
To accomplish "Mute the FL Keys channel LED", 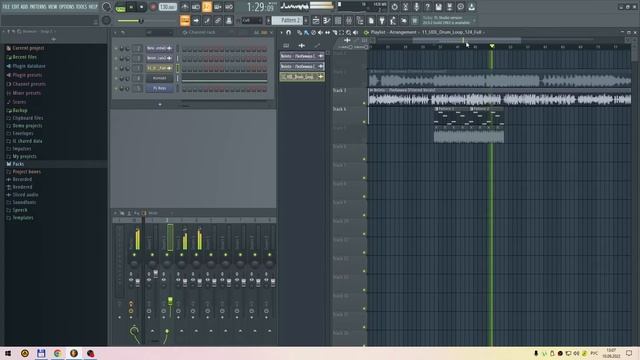I will point(116,89).
